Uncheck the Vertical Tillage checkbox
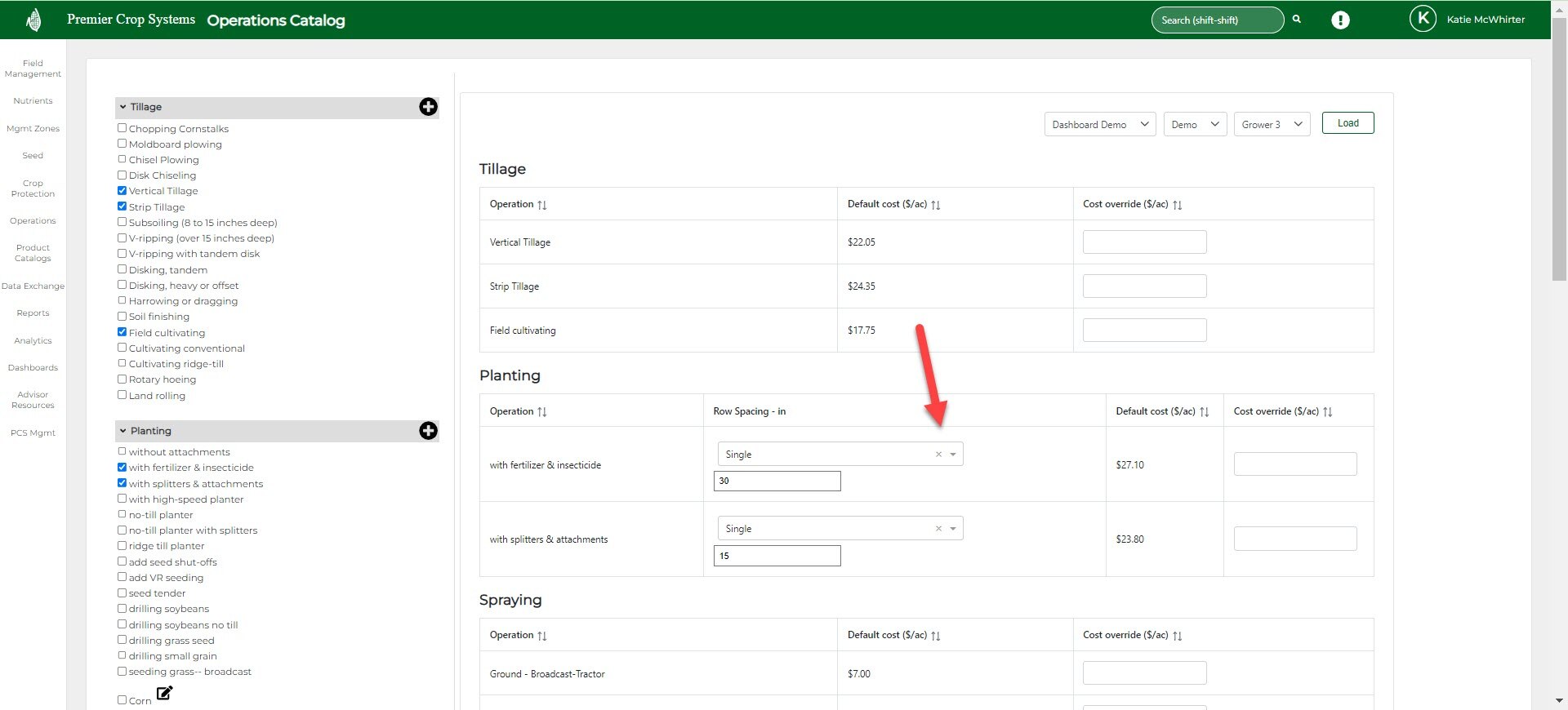This screenshot has height=710, width=1568. coord(122,191)
